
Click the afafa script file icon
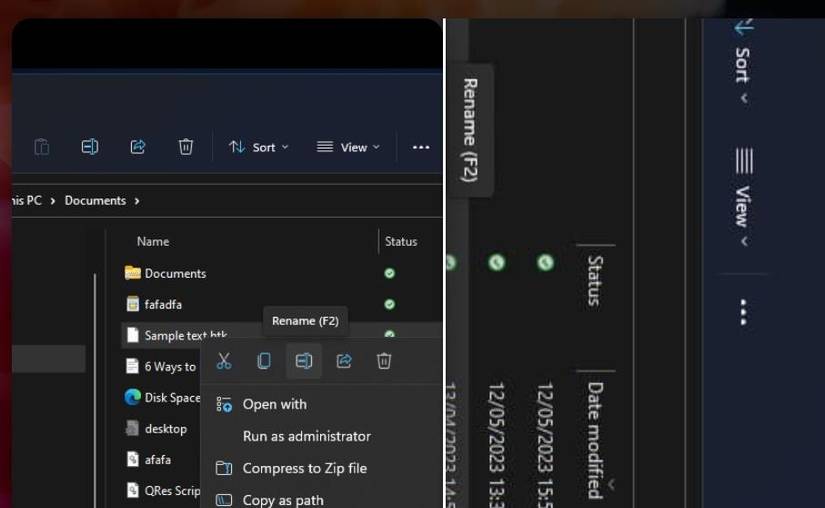pos(133,459)
